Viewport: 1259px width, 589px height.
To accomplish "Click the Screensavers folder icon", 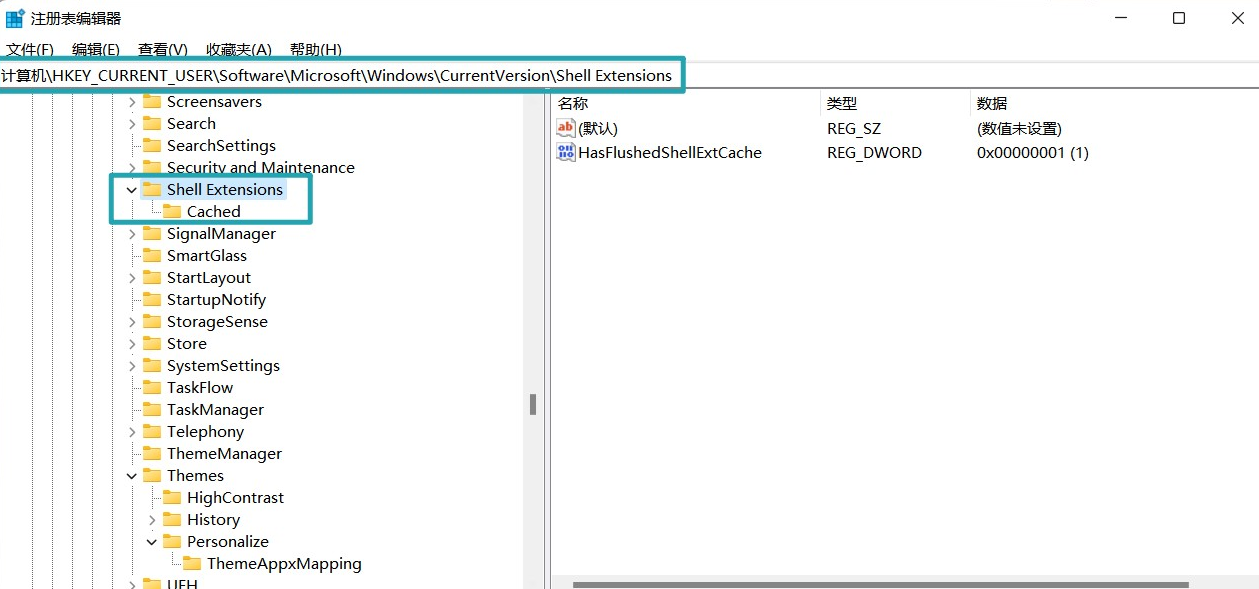I will point(152,101).
